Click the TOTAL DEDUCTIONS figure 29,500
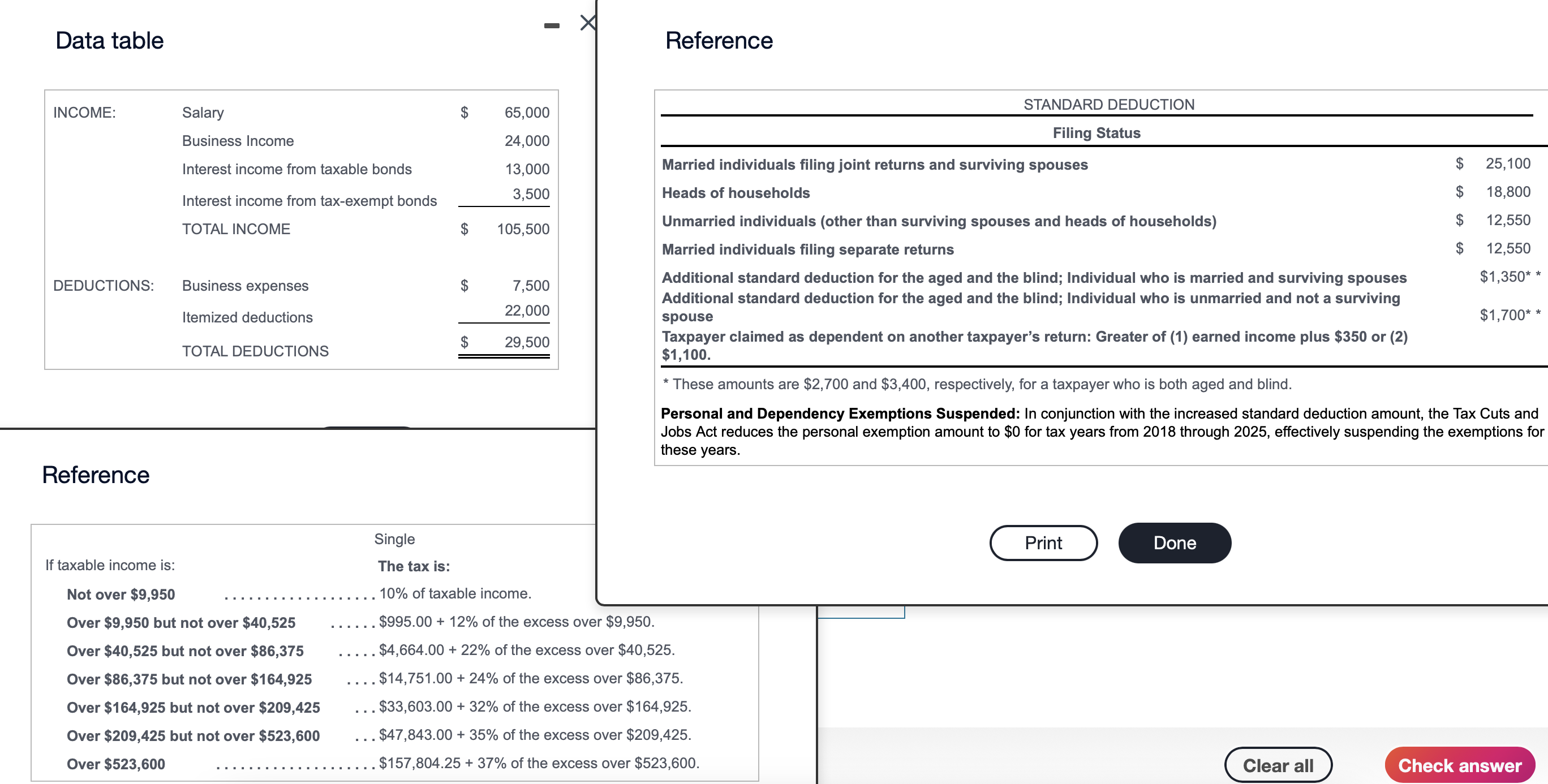 (526, 342)
